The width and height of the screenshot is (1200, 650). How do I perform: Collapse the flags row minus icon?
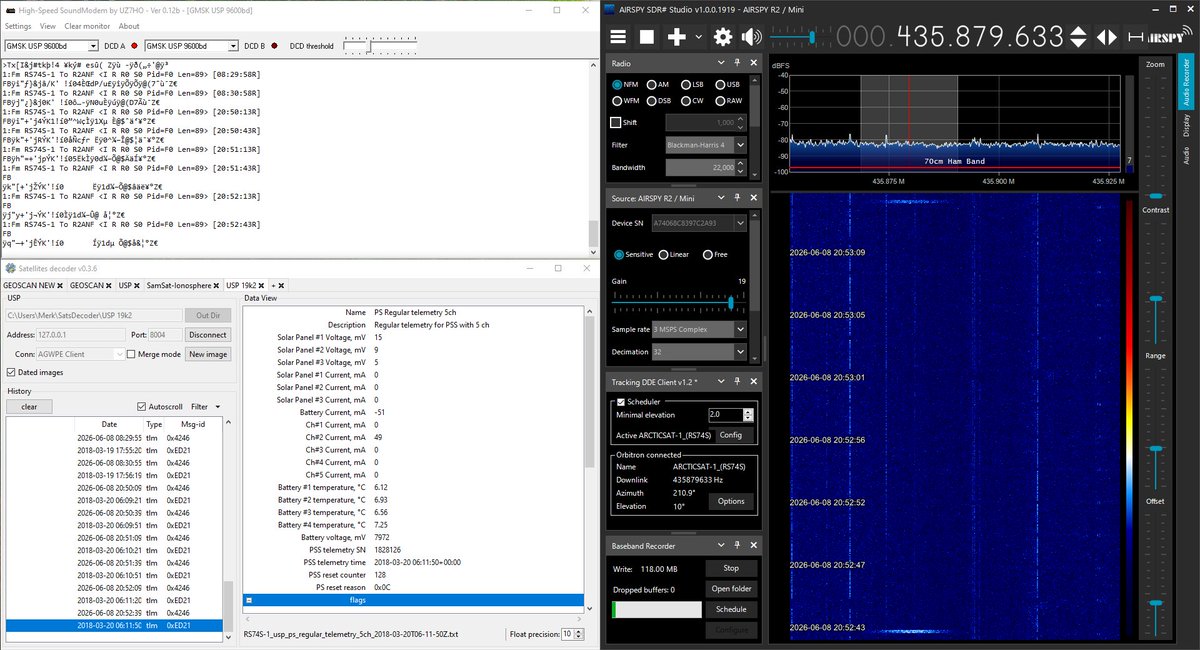coord(249,600)
